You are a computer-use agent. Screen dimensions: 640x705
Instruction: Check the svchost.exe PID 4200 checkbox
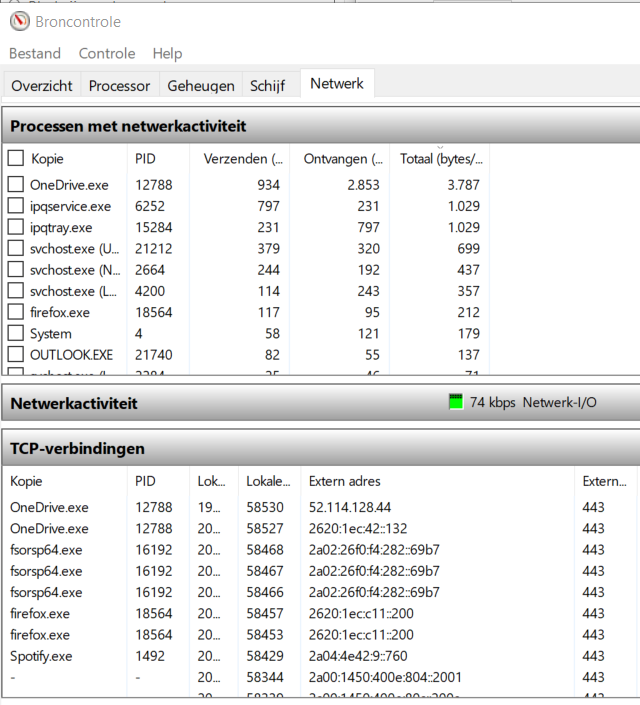click(16, 290)
